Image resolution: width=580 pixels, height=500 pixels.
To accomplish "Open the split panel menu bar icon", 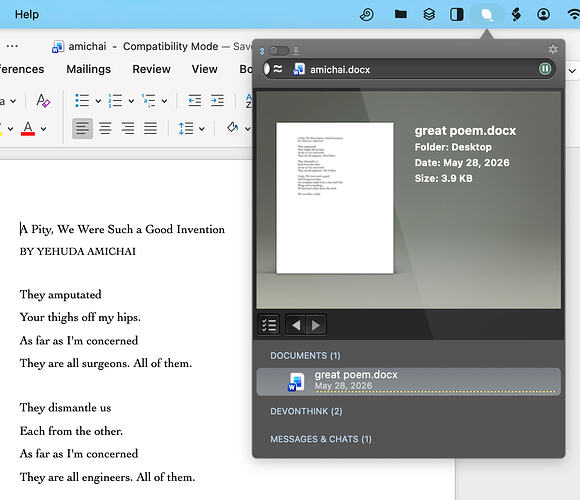I will click(457, 14).
